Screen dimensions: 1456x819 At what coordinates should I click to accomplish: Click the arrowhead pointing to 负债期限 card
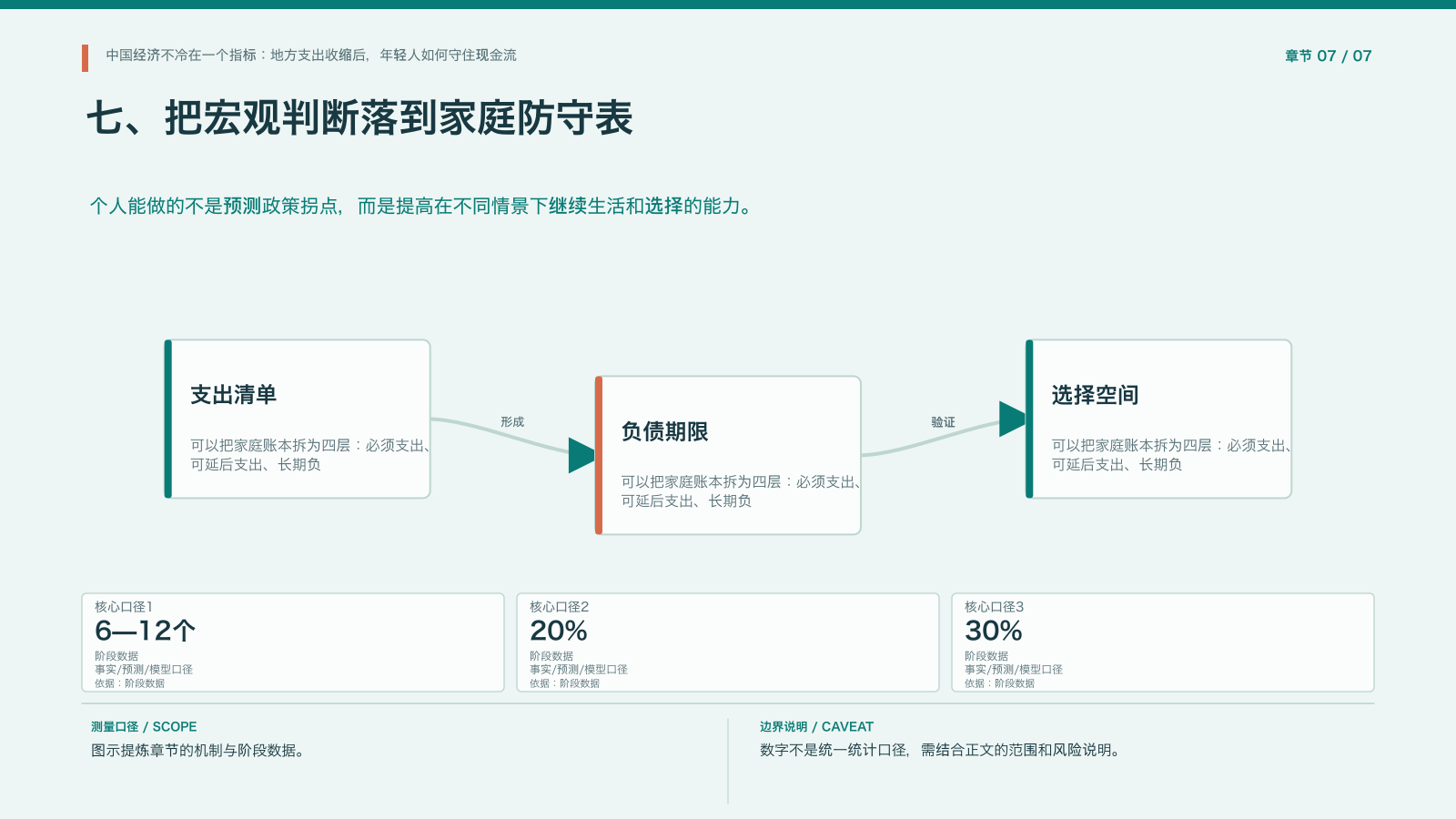point(581,455)
